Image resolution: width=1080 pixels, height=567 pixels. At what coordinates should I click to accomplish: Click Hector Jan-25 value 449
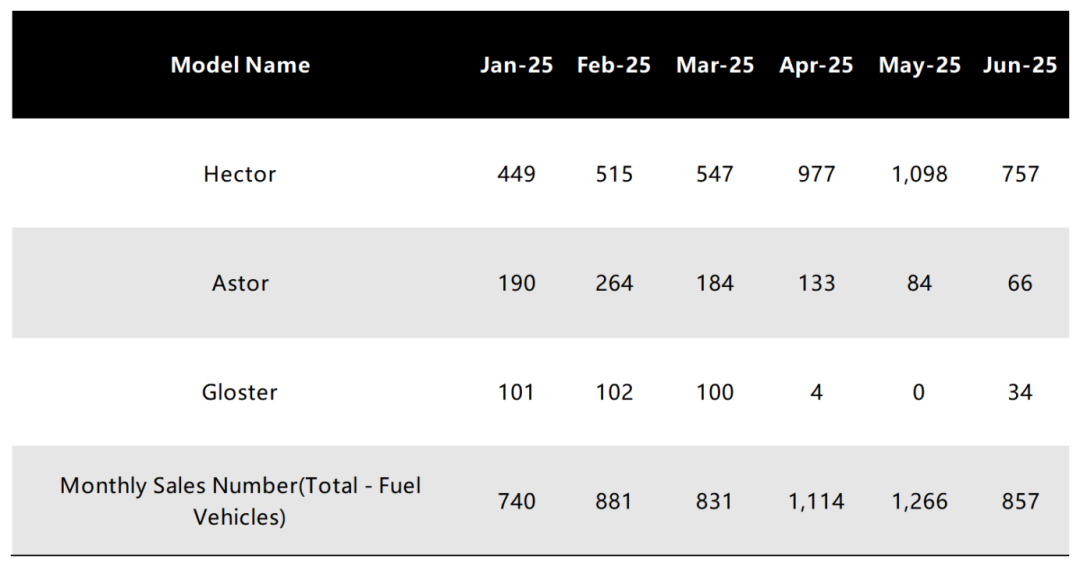(x=516, y=174)
